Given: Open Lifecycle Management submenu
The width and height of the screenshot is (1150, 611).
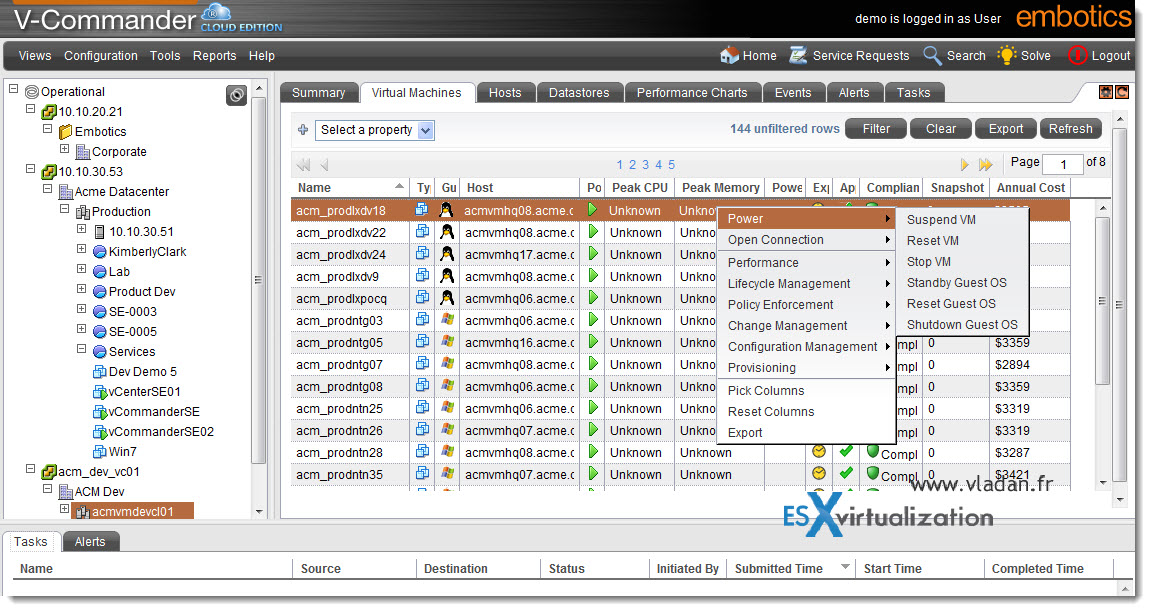Looking at the screenshot, I should coord(807,283).
